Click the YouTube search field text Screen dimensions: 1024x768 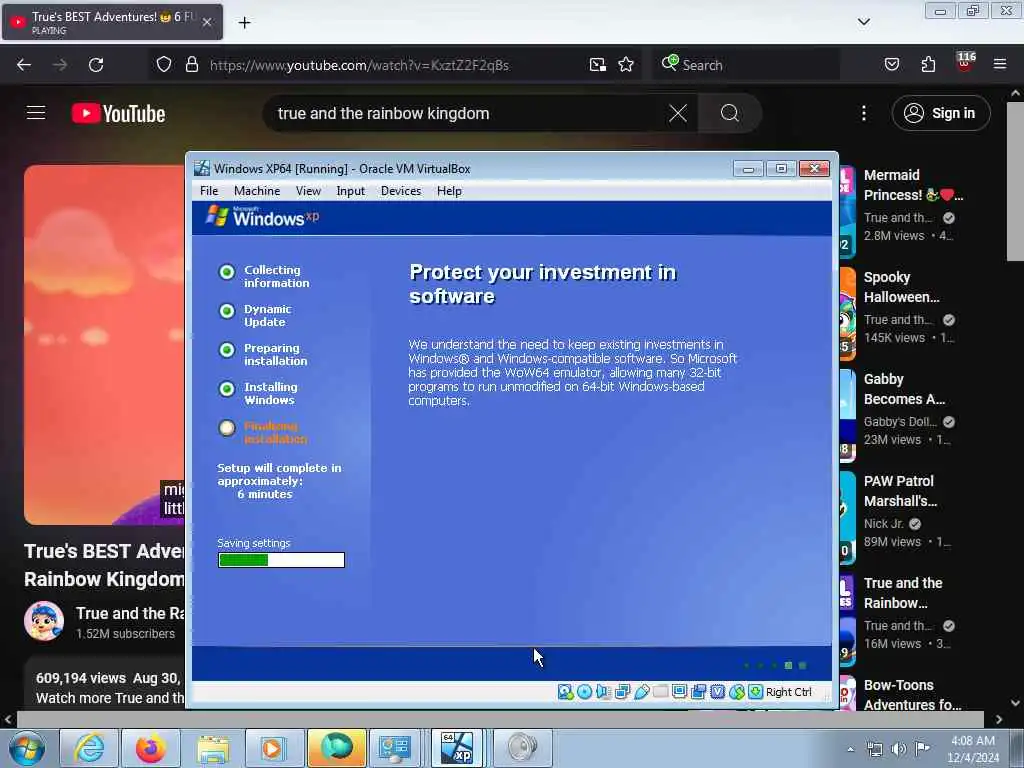coord(383,114)
